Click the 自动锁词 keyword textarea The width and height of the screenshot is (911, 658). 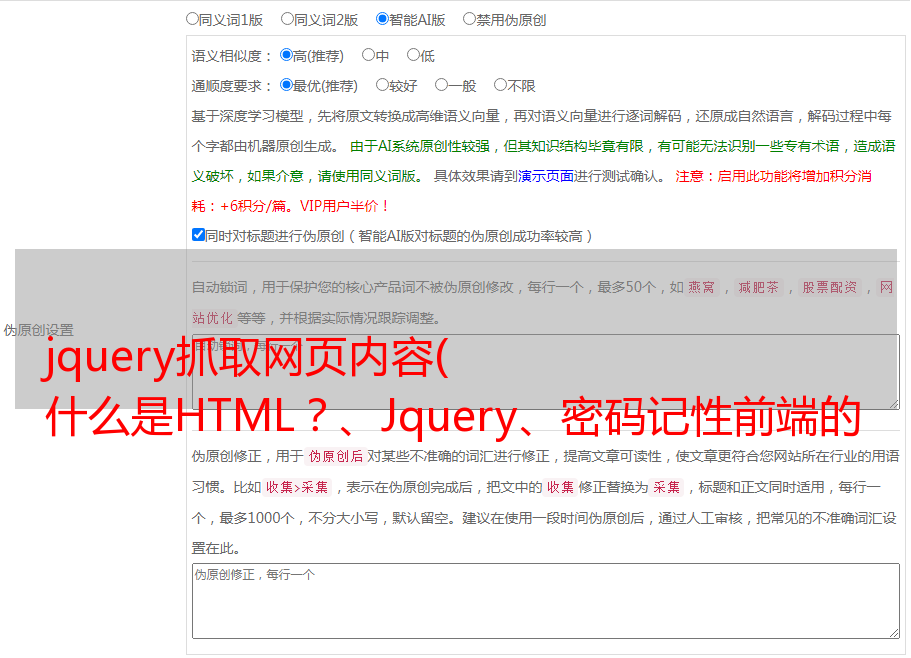click(x=546, y=372)
